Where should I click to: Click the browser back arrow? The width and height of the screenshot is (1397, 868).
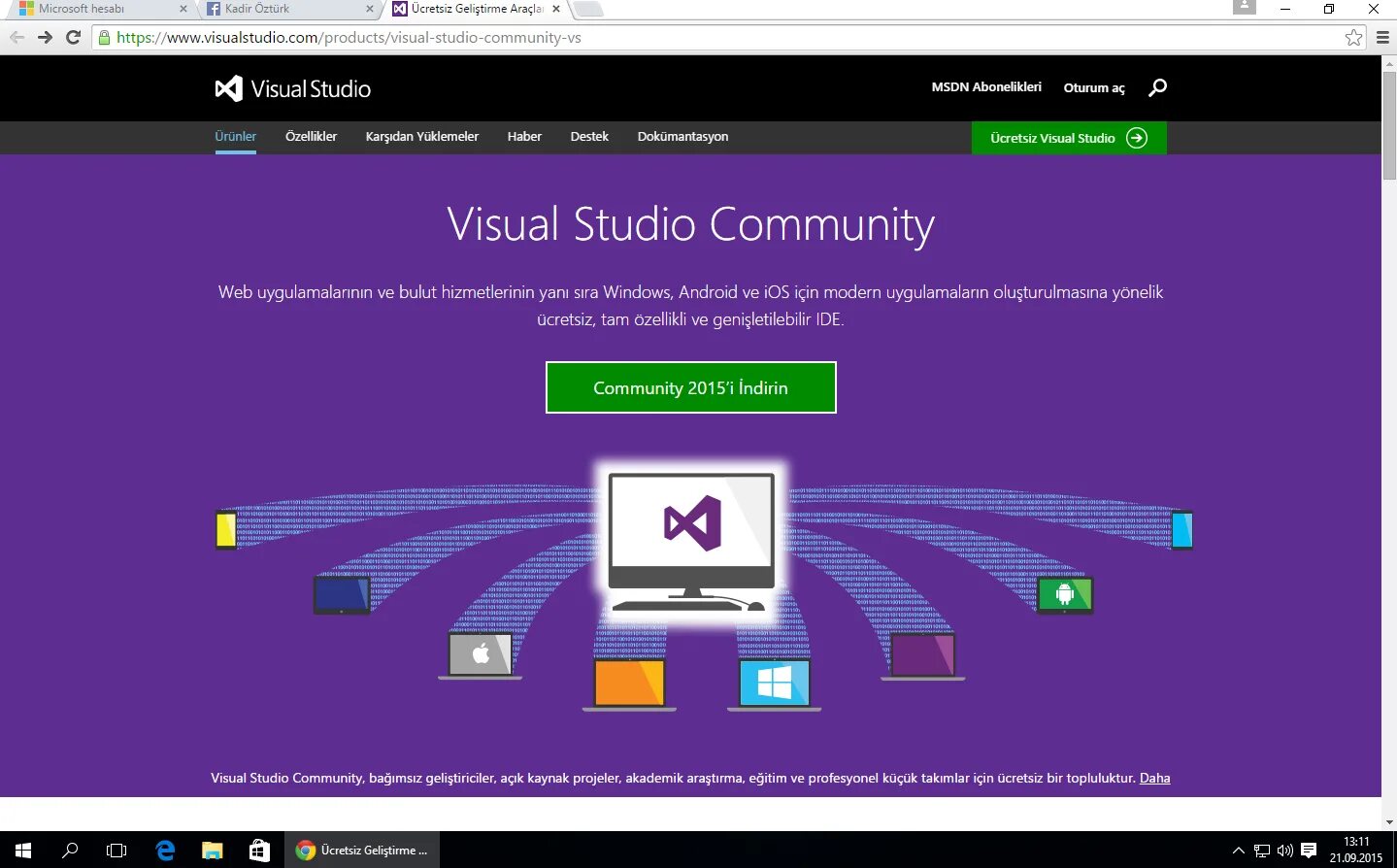17,37
